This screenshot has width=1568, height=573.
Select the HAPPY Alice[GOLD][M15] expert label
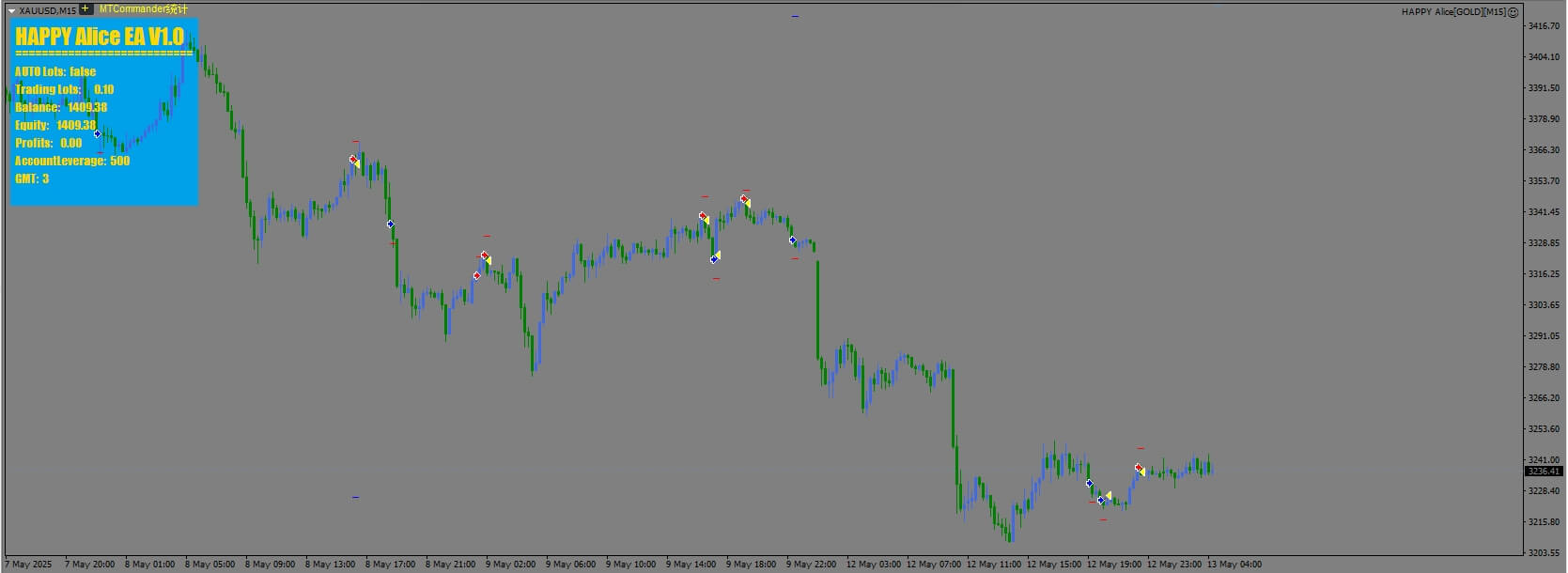pyautogui.click(x=1453, y=12)
